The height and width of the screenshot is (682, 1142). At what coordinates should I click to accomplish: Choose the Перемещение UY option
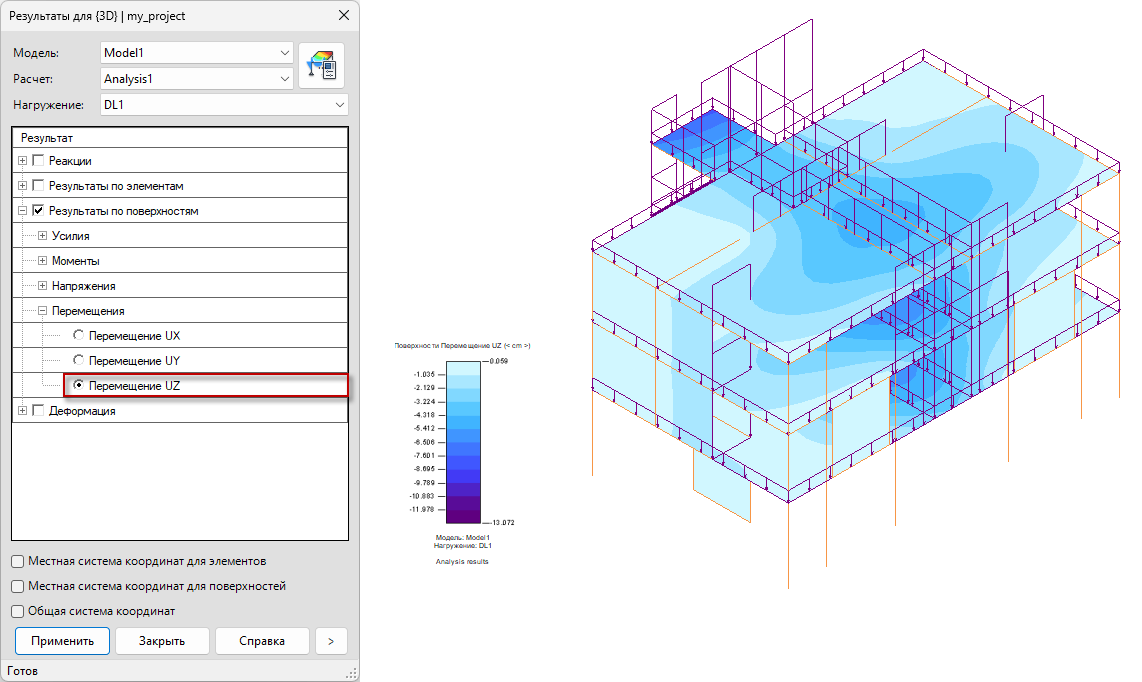click(79, 360)
